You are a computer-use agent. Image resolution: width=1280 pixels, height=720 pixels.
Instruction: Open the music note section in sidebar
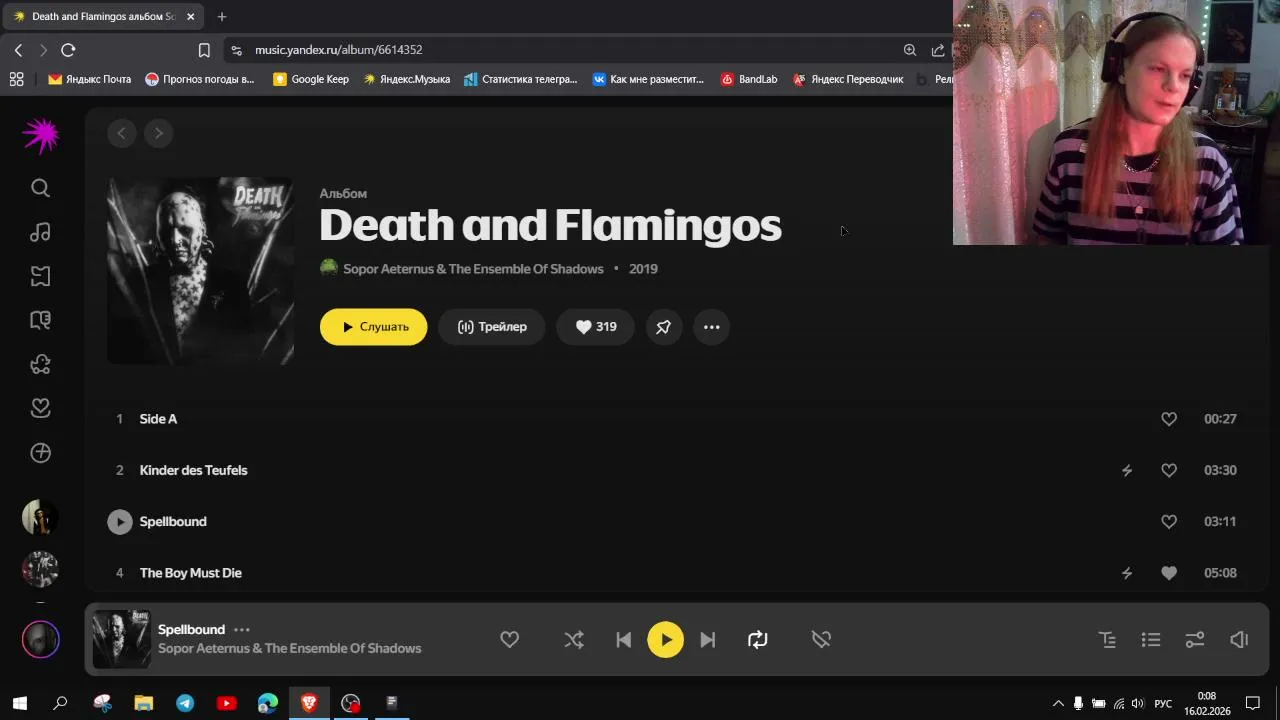pyautogui.click(x=40, y=232)
